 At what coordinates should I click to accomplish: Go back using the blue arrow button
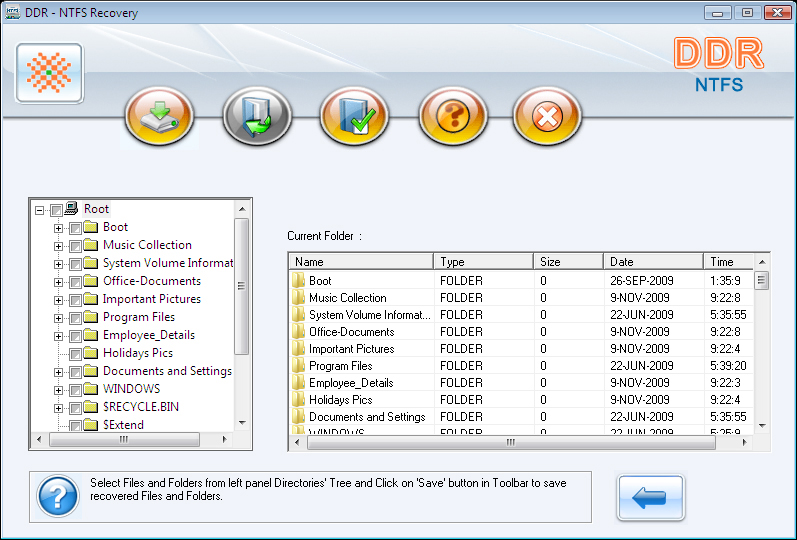pyautogui.click(x=651, y=497)
